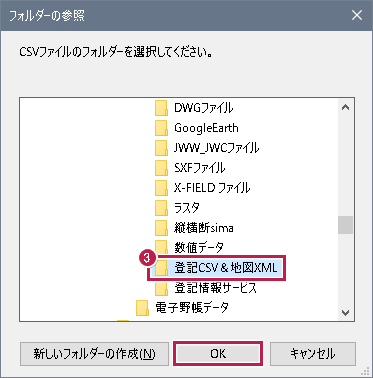373x378 pixels.
Task: Click the X-FIELD ファイル folder icon
Action: click(x=161, y=188)
